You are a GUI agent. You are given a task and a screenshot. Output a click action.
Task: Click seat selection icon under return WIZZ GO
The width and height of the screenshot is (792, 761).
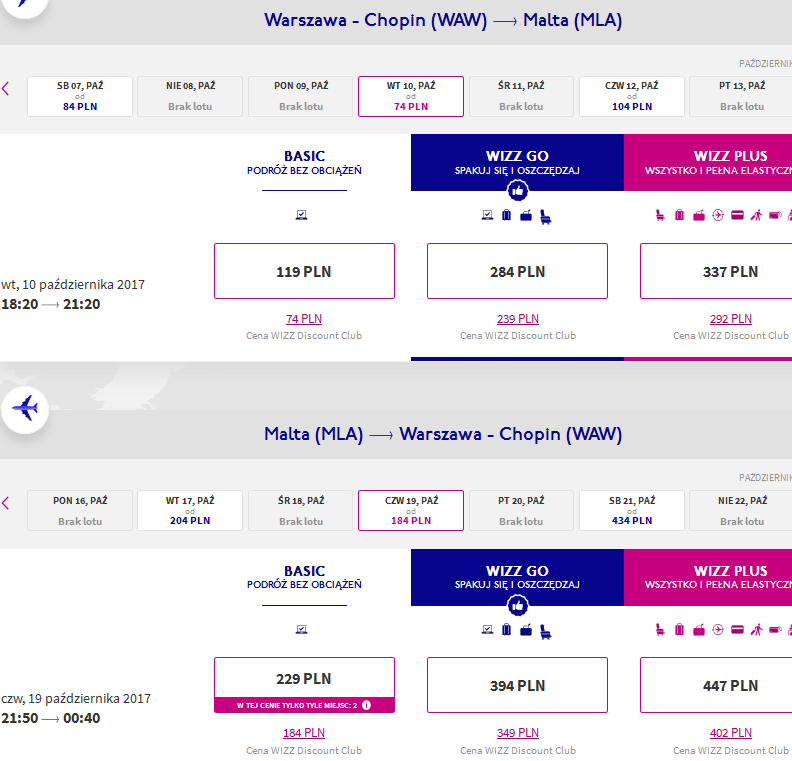[x=546, y=632]
